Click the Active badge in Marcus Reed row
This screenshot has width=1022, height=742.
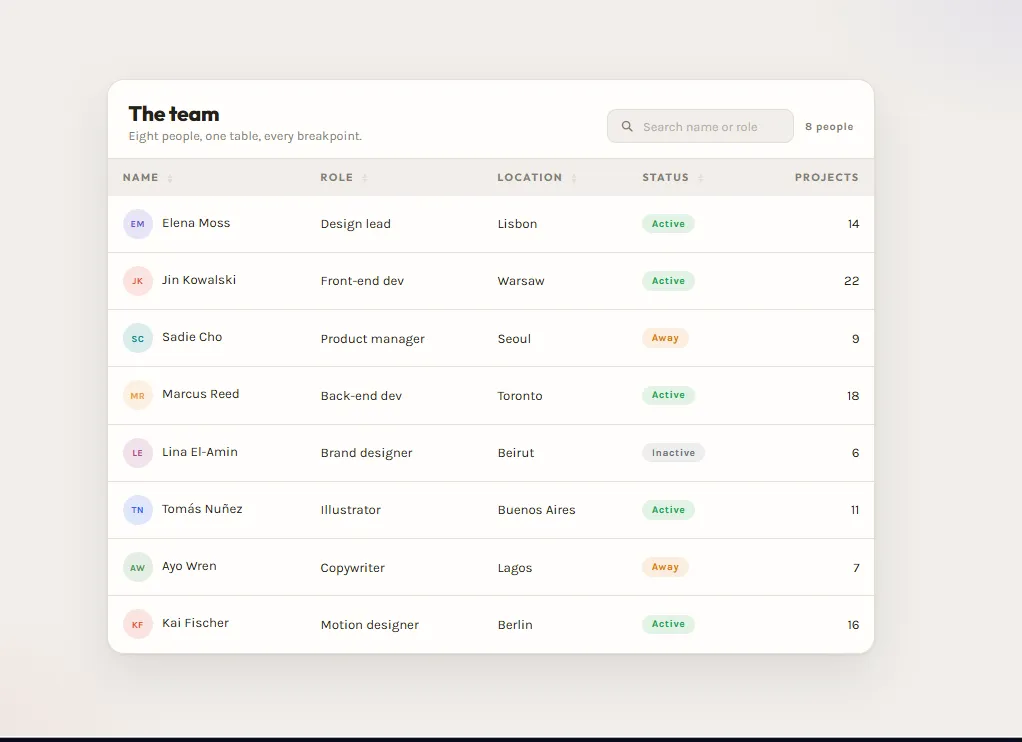pyautogui.click(x=668, y=395)
